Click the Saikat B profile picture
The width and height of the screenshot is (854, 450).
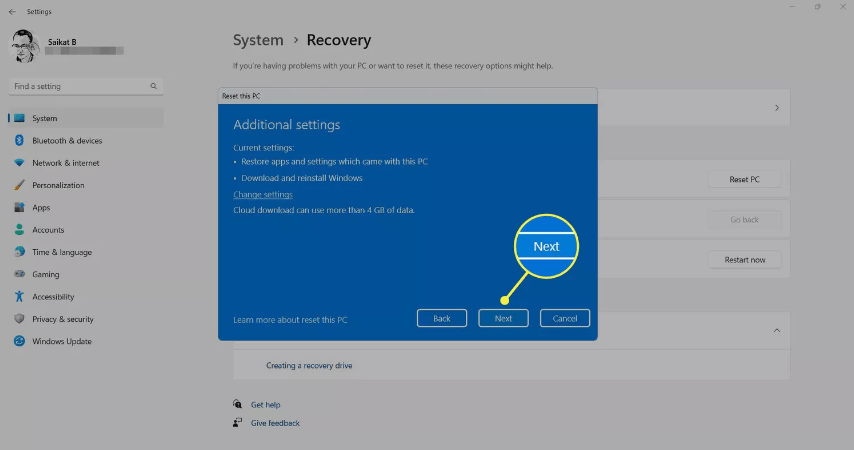coord(25,46)
